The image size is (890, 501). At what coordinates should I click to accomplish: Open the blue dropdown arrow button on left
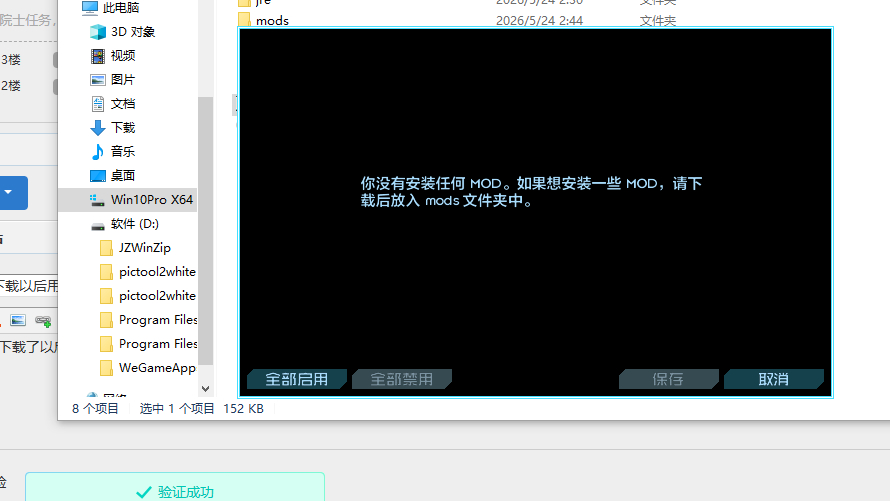(x=8, y=193)
